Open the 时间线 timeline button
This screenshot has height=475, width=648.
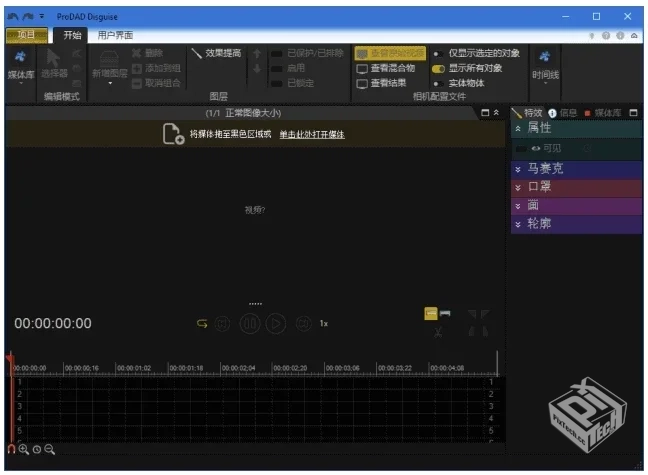[545, 65]
